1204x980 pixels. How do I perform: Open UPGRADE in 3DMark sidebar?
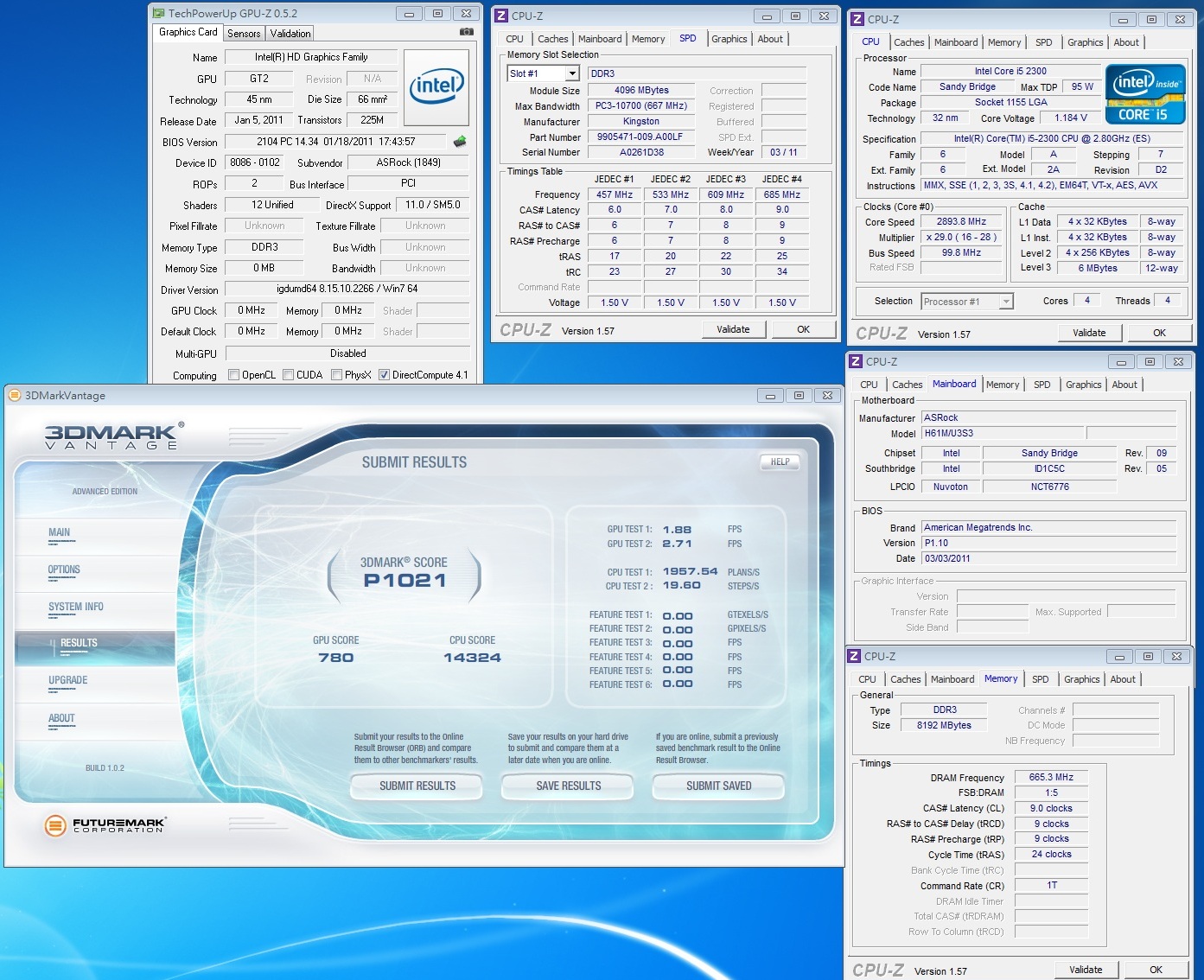pos(68,680)
